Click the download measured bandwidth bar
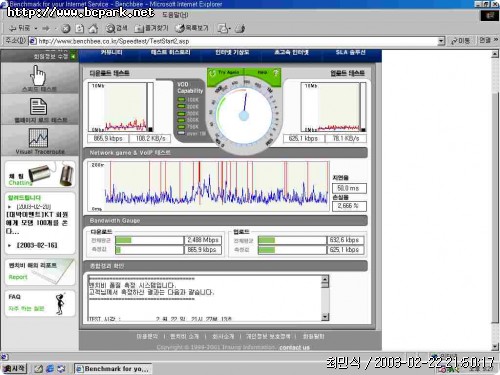 pos(149,250)
